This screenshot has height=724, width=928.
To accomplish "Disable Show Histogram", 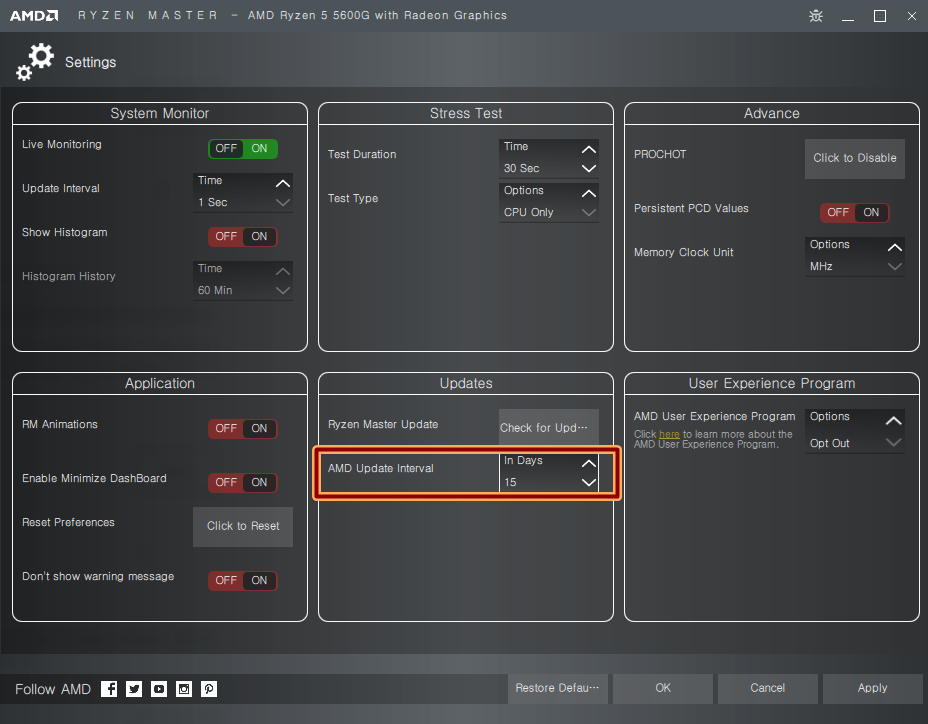I will pos(226,236).
